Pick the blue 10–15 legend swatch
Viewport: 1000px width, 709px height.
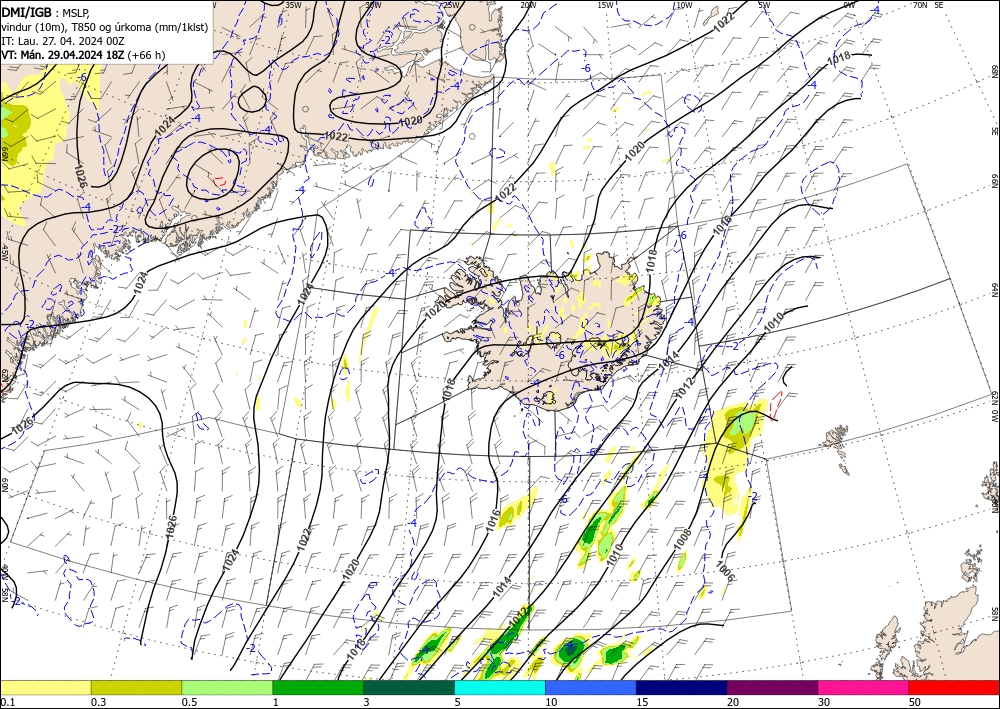[x=591, y=687]
